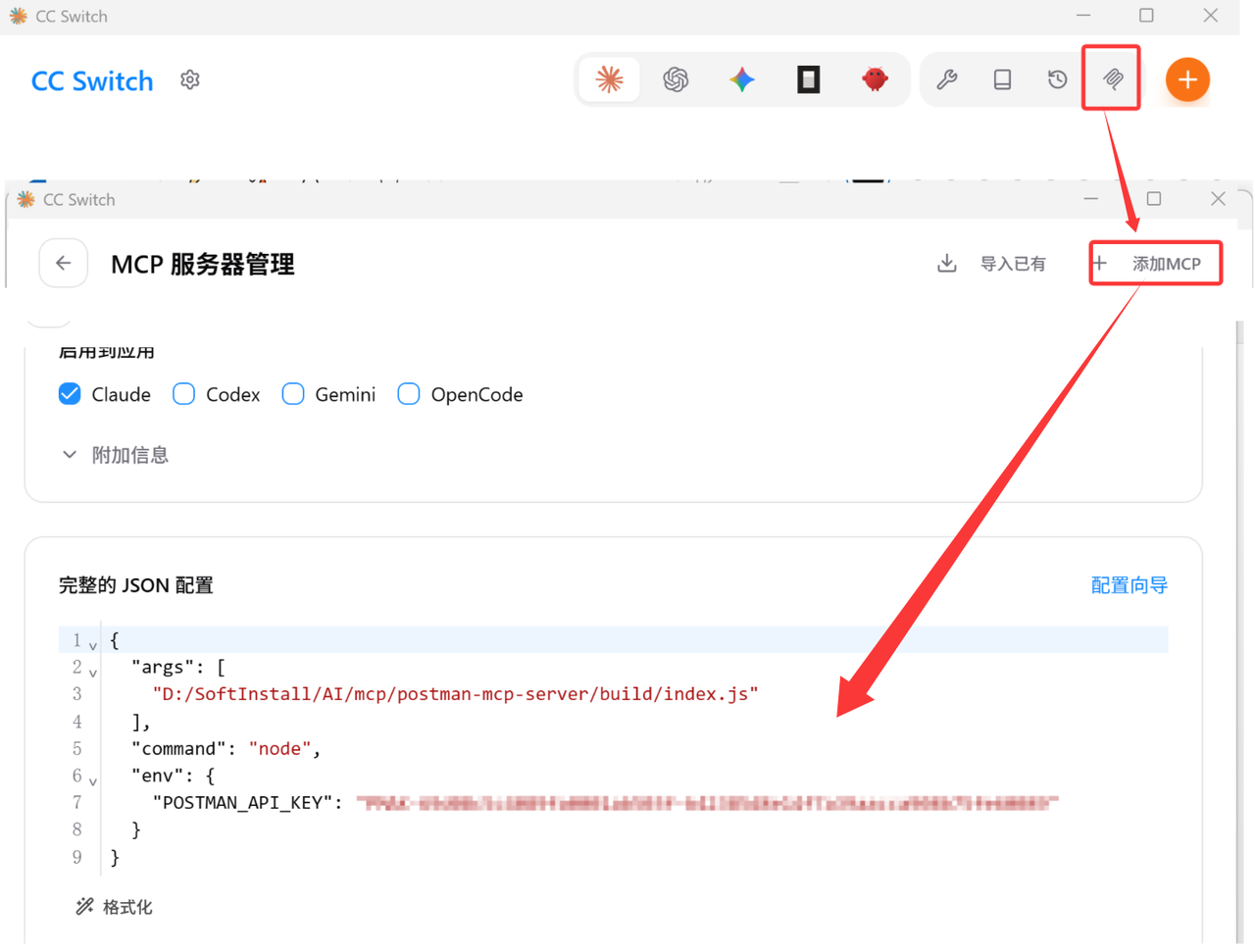Image resolution: width=1255 pixels, height=952 pixels.
Task: Enable the OpenCode checkbox
Action: point(409,394)
